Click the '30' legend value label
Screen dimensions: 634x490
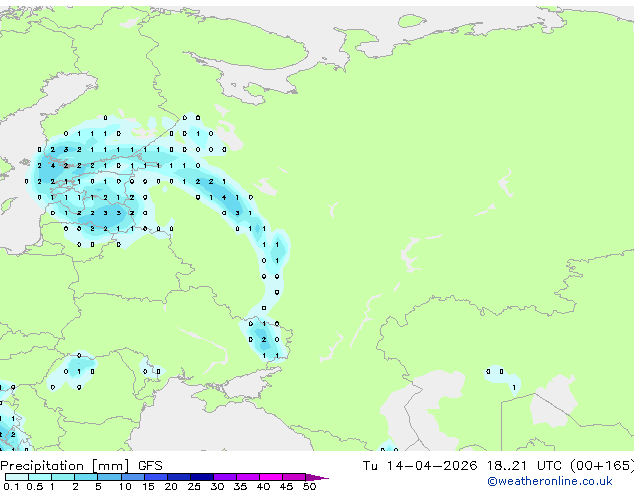217,486
